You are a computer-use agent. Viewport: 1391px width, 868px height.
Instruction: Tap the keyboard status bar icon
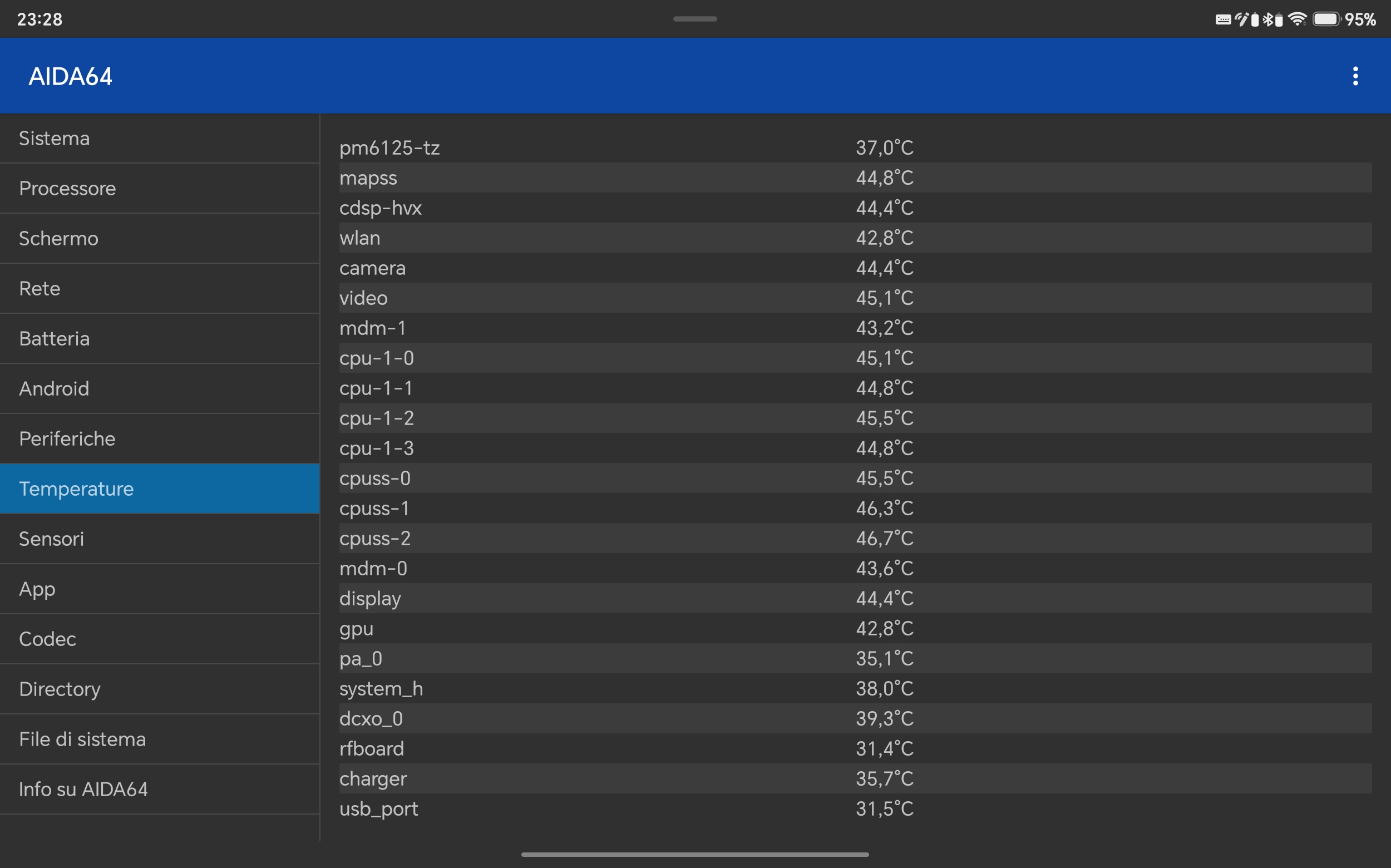point(1223,19)
